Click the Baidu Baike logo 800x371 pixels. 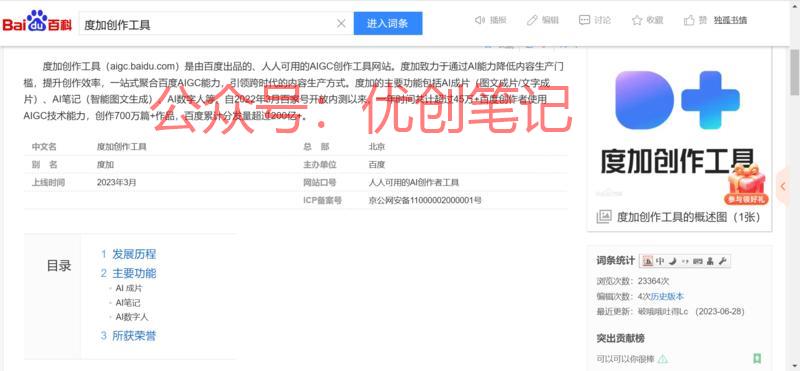37,22
